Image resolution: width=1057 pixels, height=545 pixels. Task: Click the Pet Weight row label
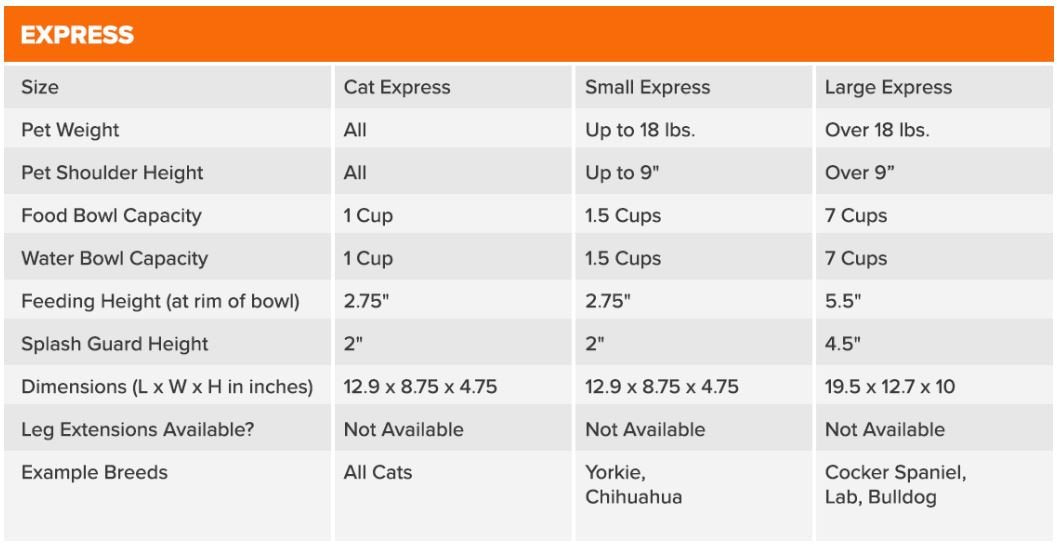70,130
